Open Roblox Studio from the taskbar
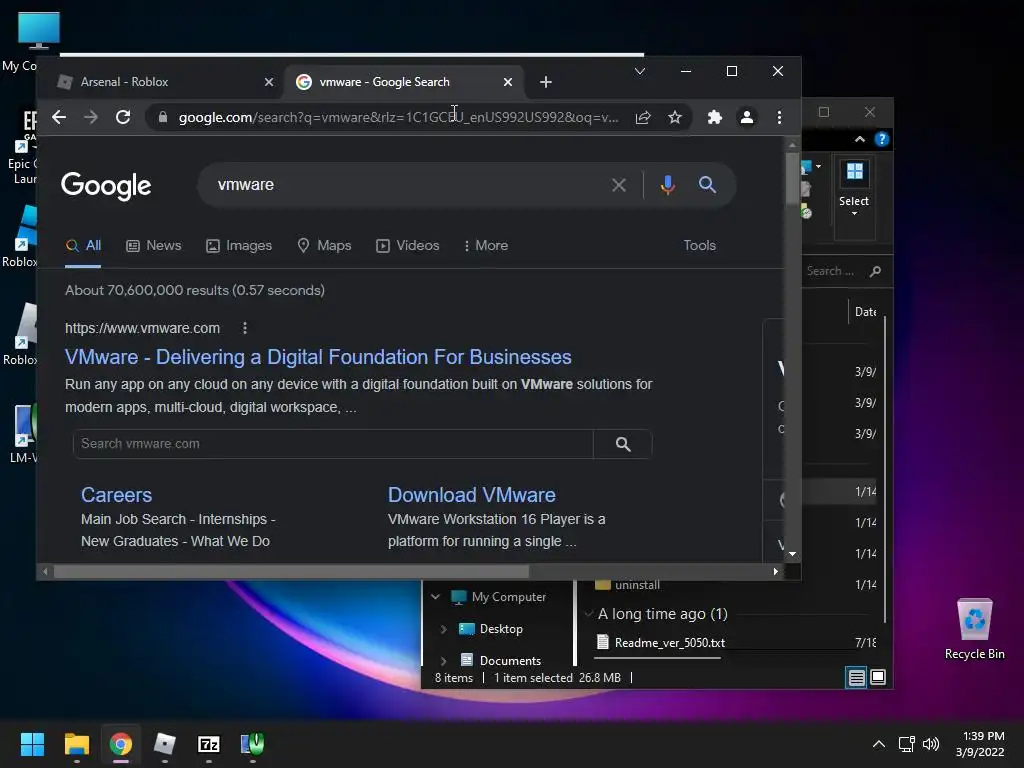 click(x=165, y=744)
